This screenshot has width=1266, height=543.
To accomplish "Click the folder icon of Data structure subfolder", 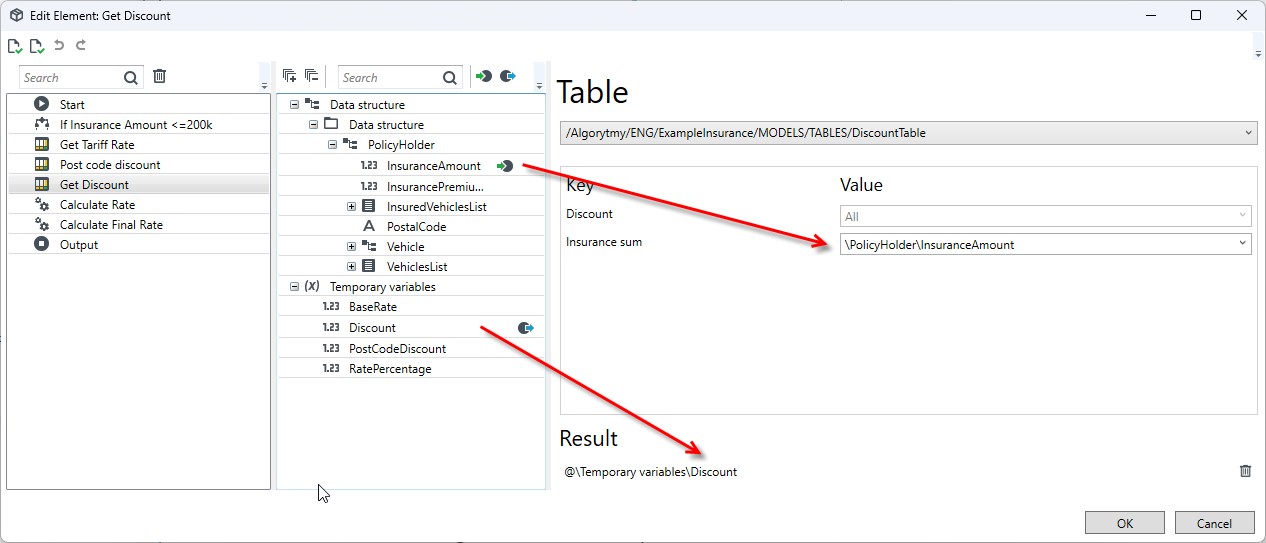I will pyautogui.click(x=331, y=124).
